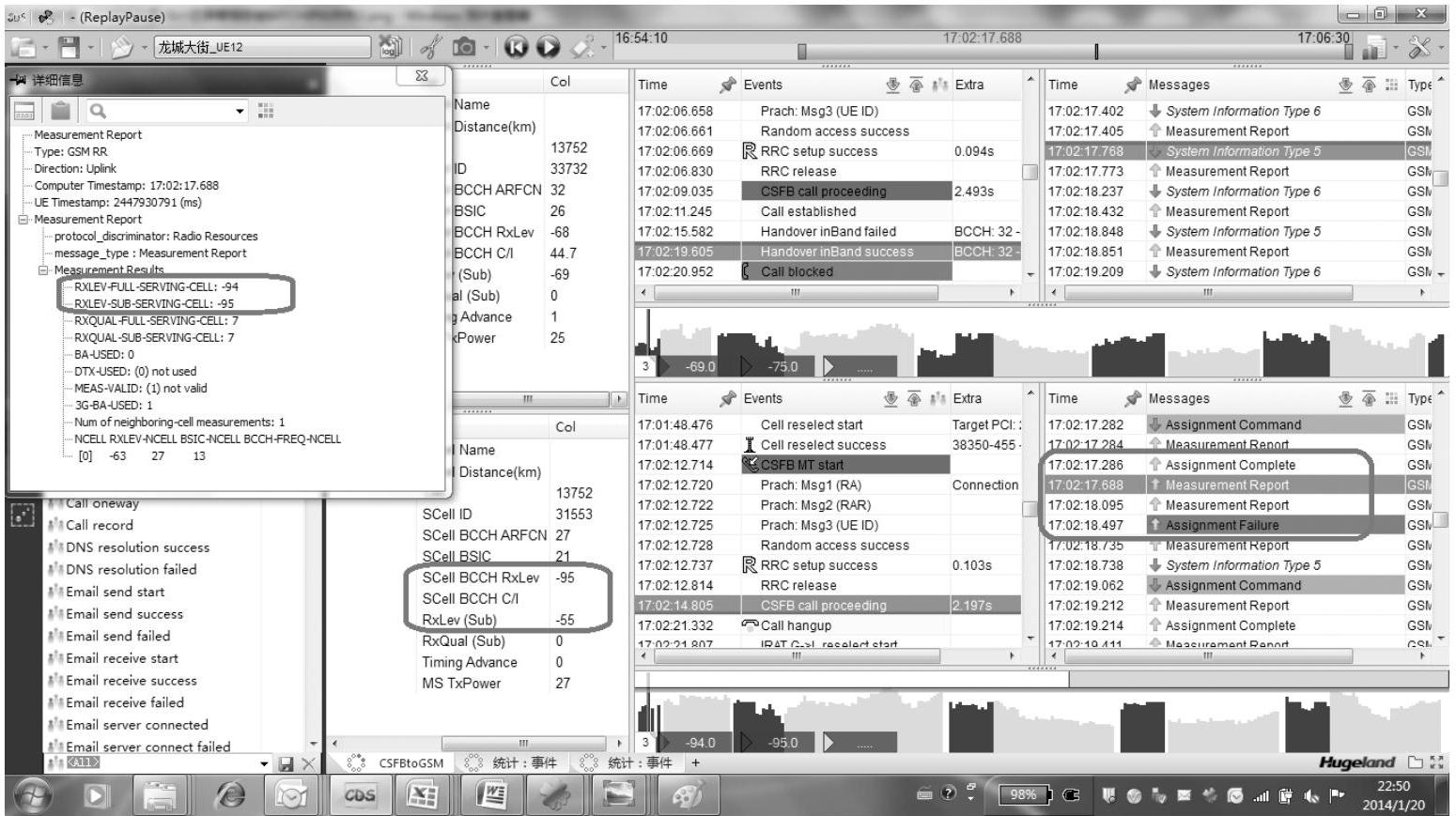Click the open file folder toolbar icon

[23, 46]
